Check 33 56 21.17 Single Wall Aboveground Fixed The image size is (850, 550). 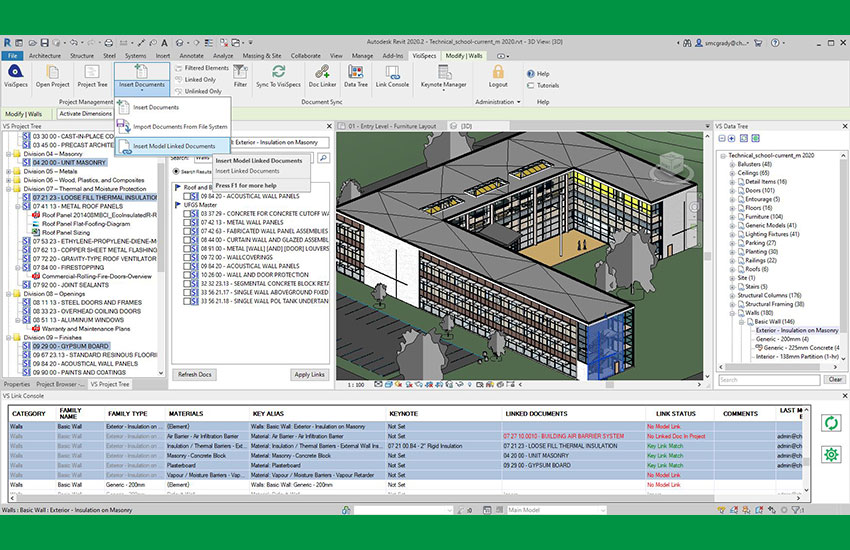pyautogui.click(x=186, y=292)
